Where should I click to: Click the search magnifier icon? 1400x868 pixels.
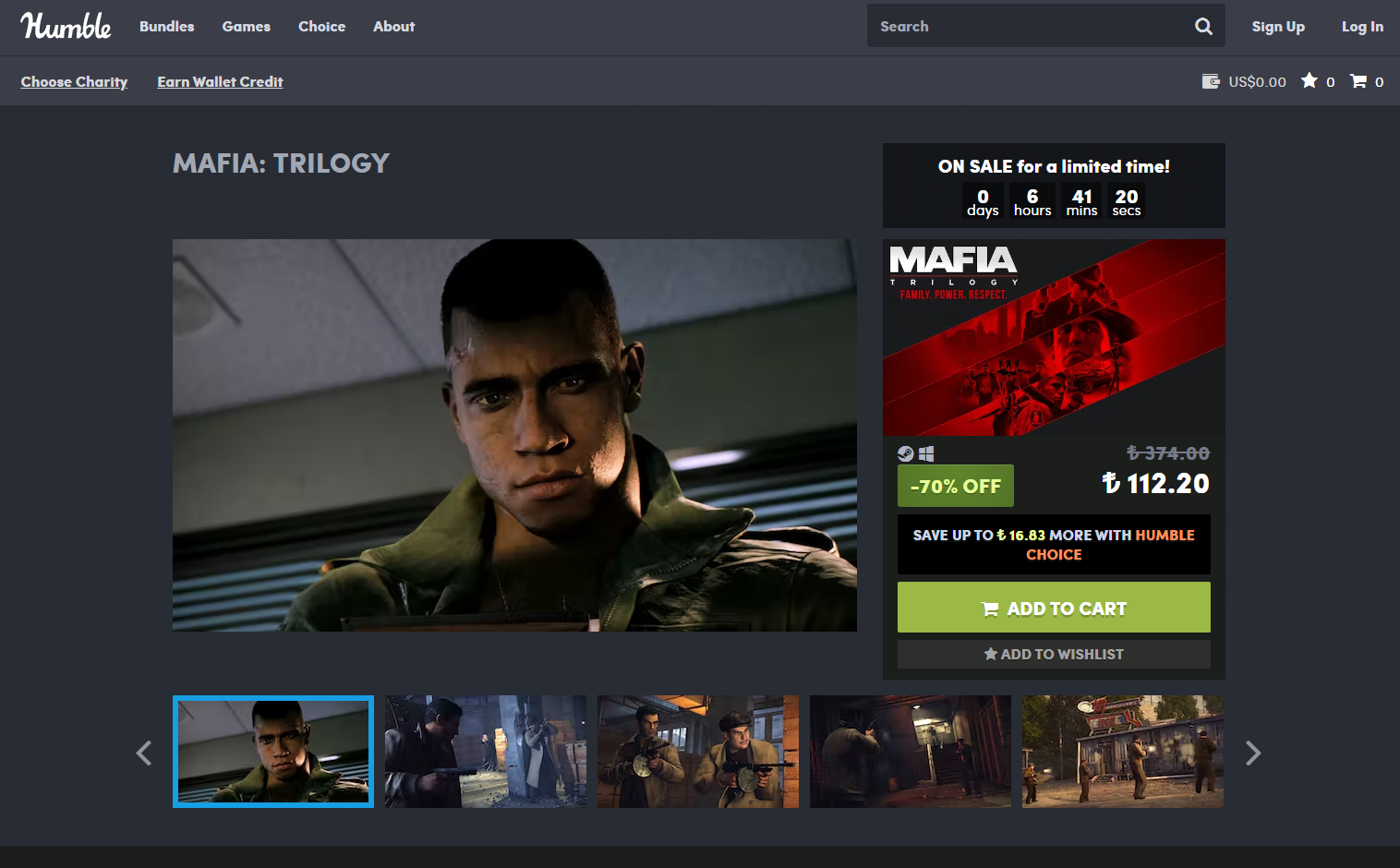pos(1203,26)
